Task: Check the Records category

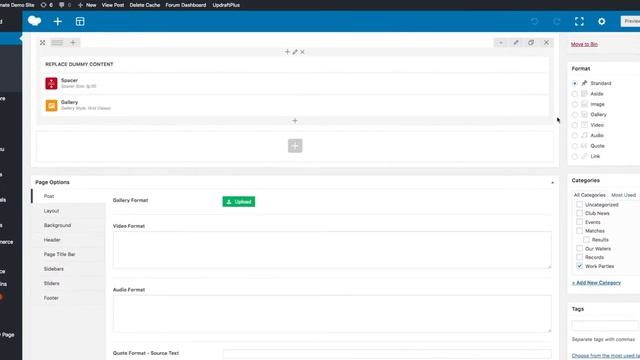Action: point(580,257)
